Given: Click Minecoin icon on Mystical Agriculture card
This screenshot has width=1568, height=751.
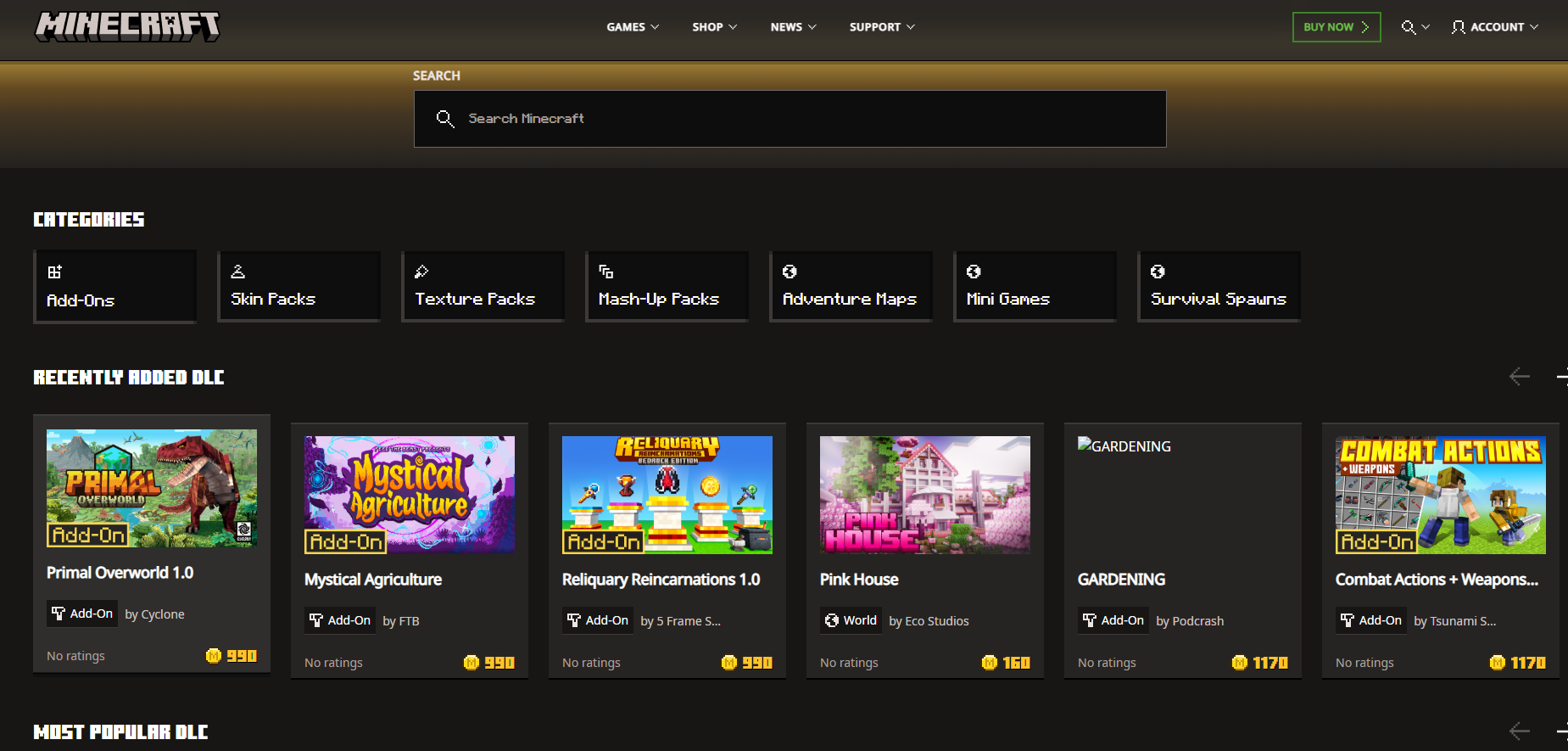Looking at the screenshot, I should pos(472,663).
